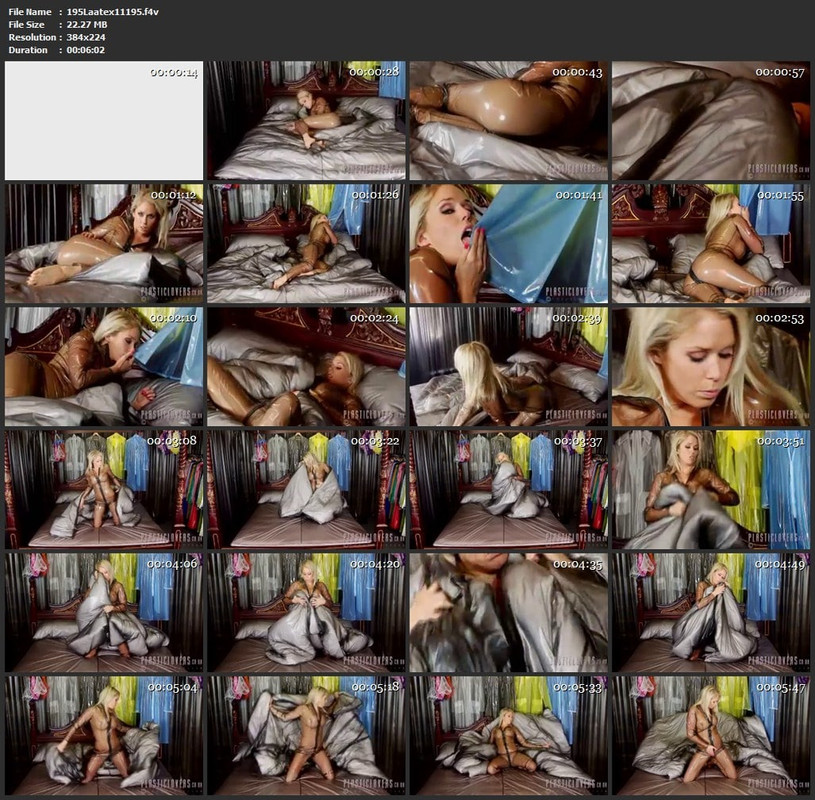Click the thumbnail stamped 00:01:55
This screenshot has width=815, height=800.
point(711,243)
